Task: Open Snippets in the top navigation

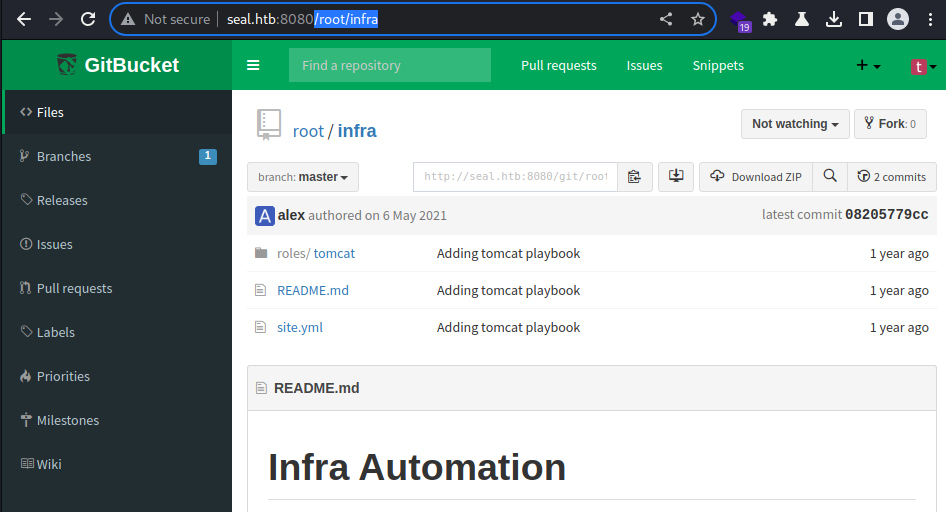Action: click(x=718, y=65)
